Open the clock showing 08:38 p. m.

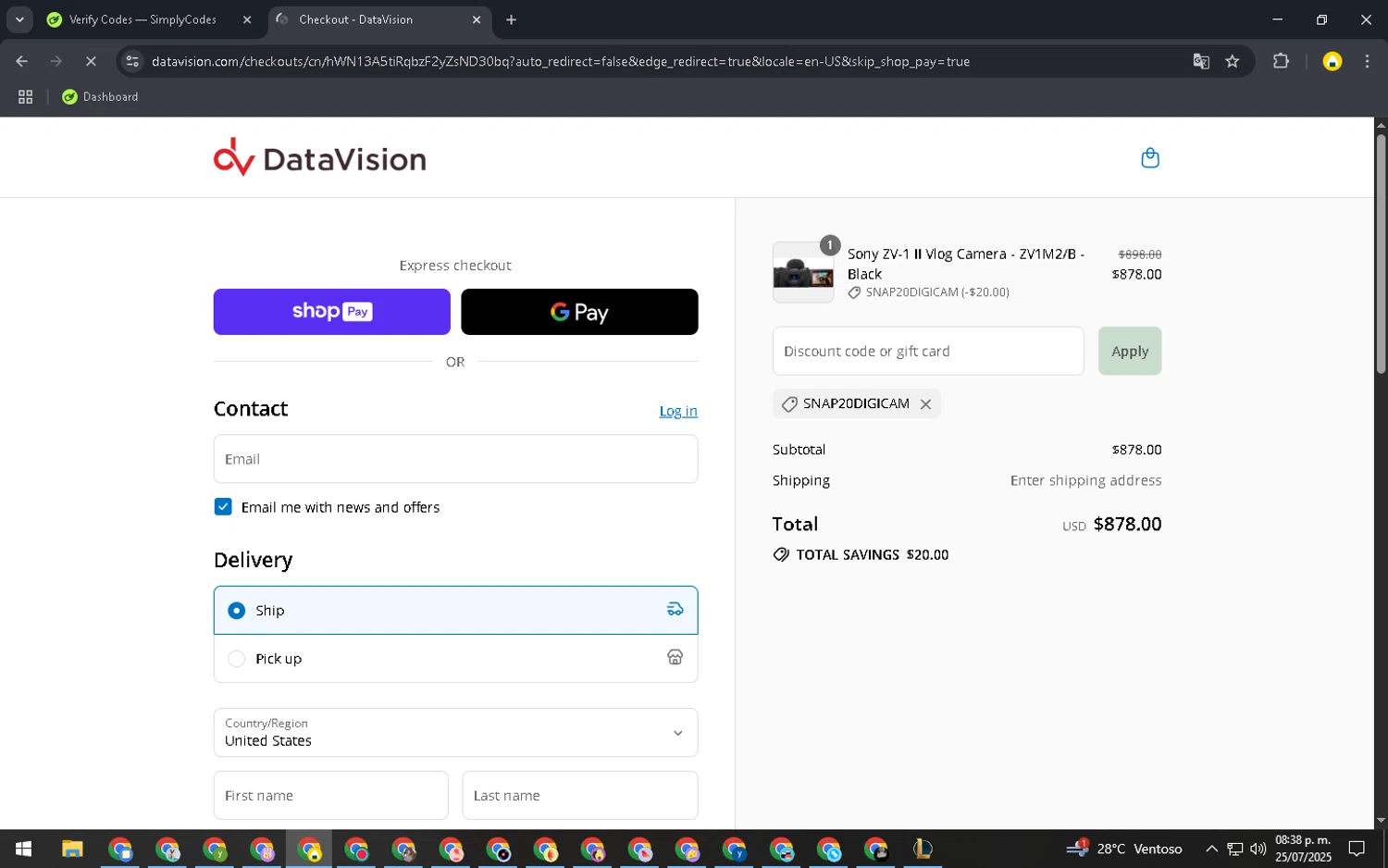click(x=1303, y=849)
